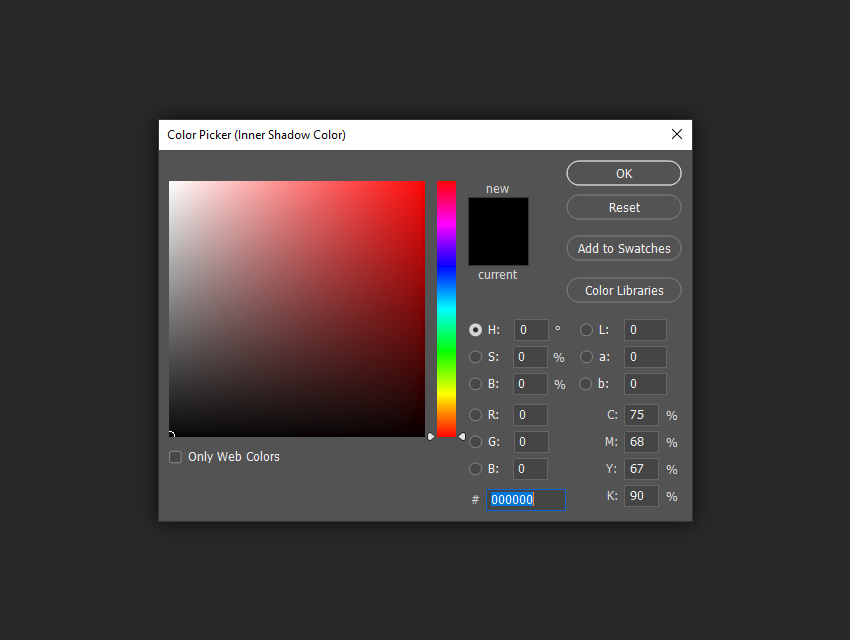
Task: Open Add to Swatches
Action: point(623,248)
